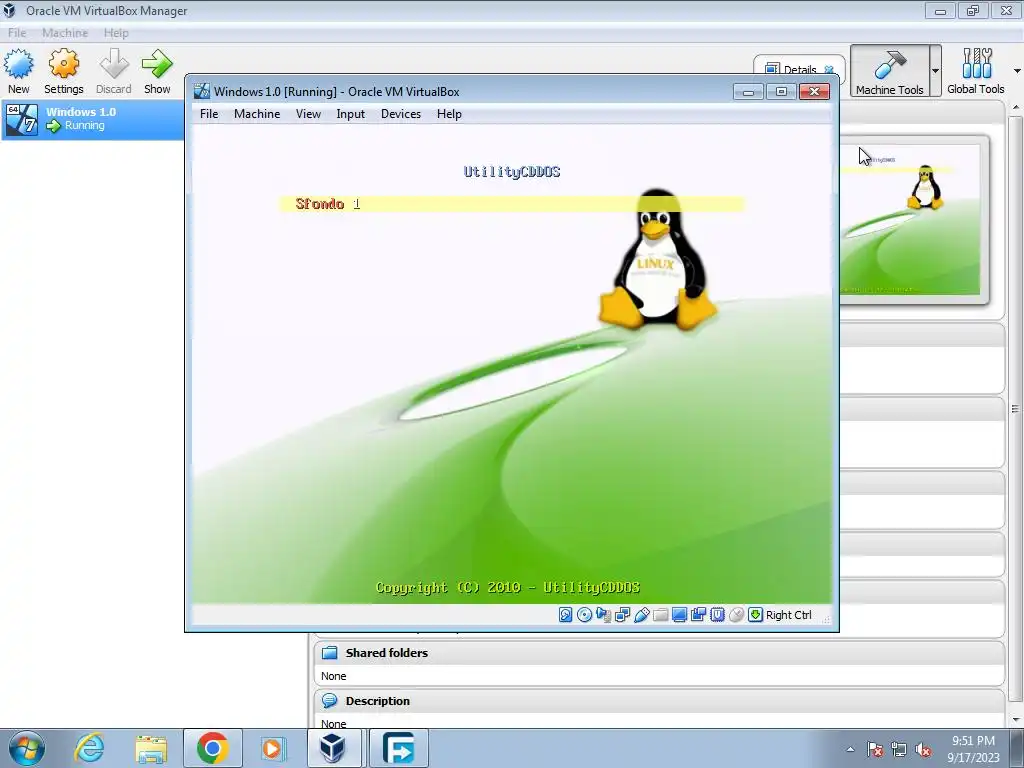Select the Sfondo 1 boot menu entry

(511, 204)
